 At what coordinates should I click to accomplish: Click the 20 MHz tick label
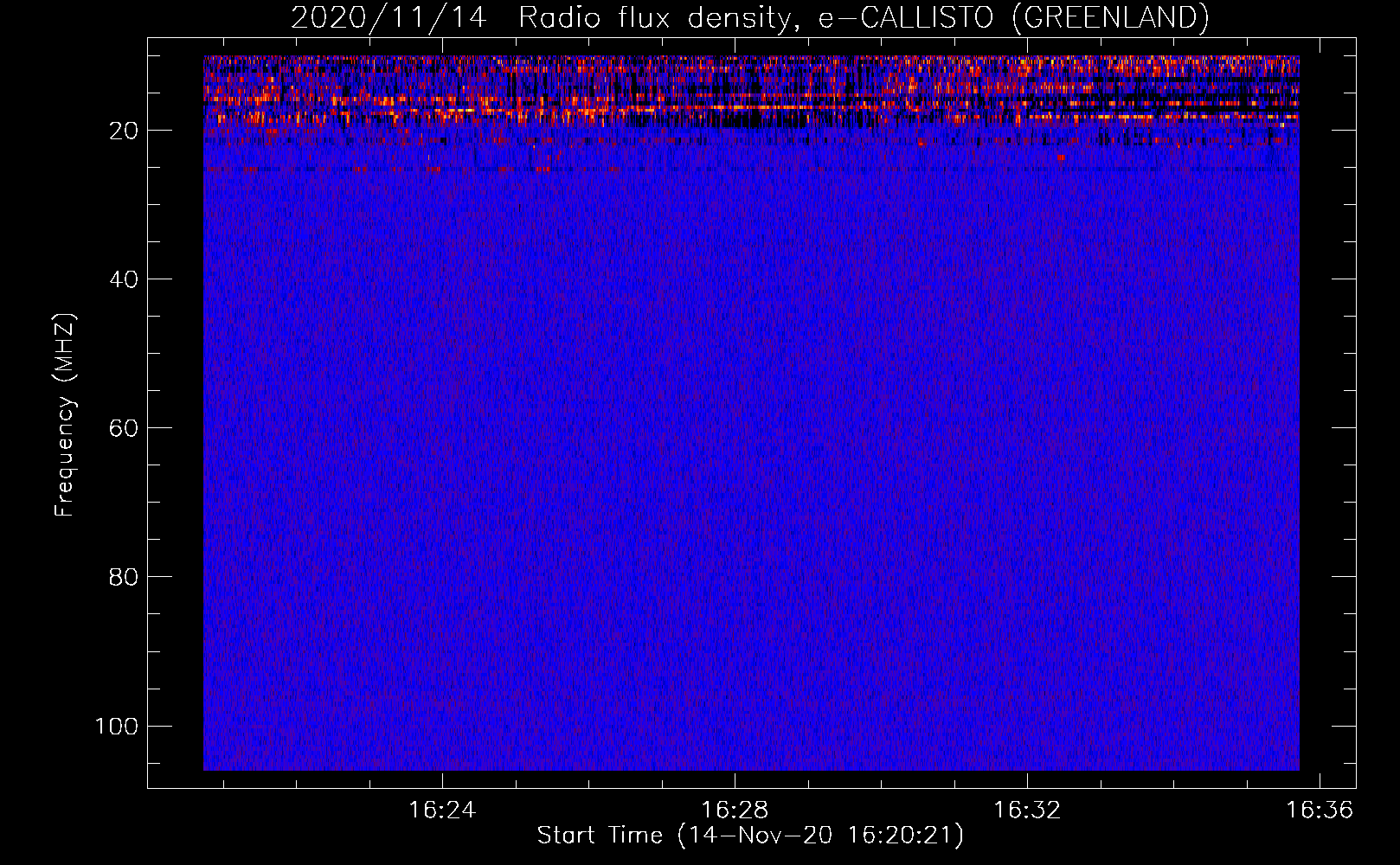tap(124, 131)
